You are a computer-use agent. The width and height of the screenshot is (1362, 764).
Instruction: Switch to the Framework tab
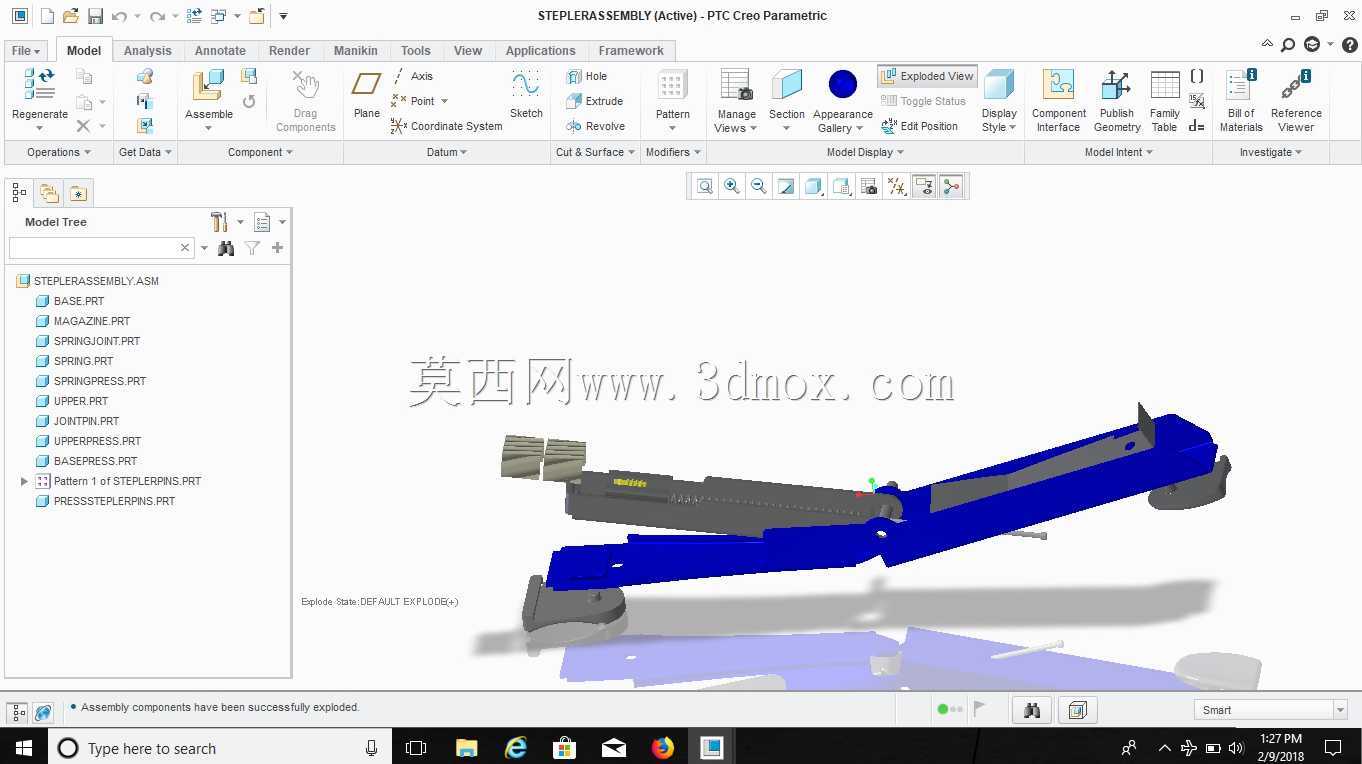click(x=631, y=51)
